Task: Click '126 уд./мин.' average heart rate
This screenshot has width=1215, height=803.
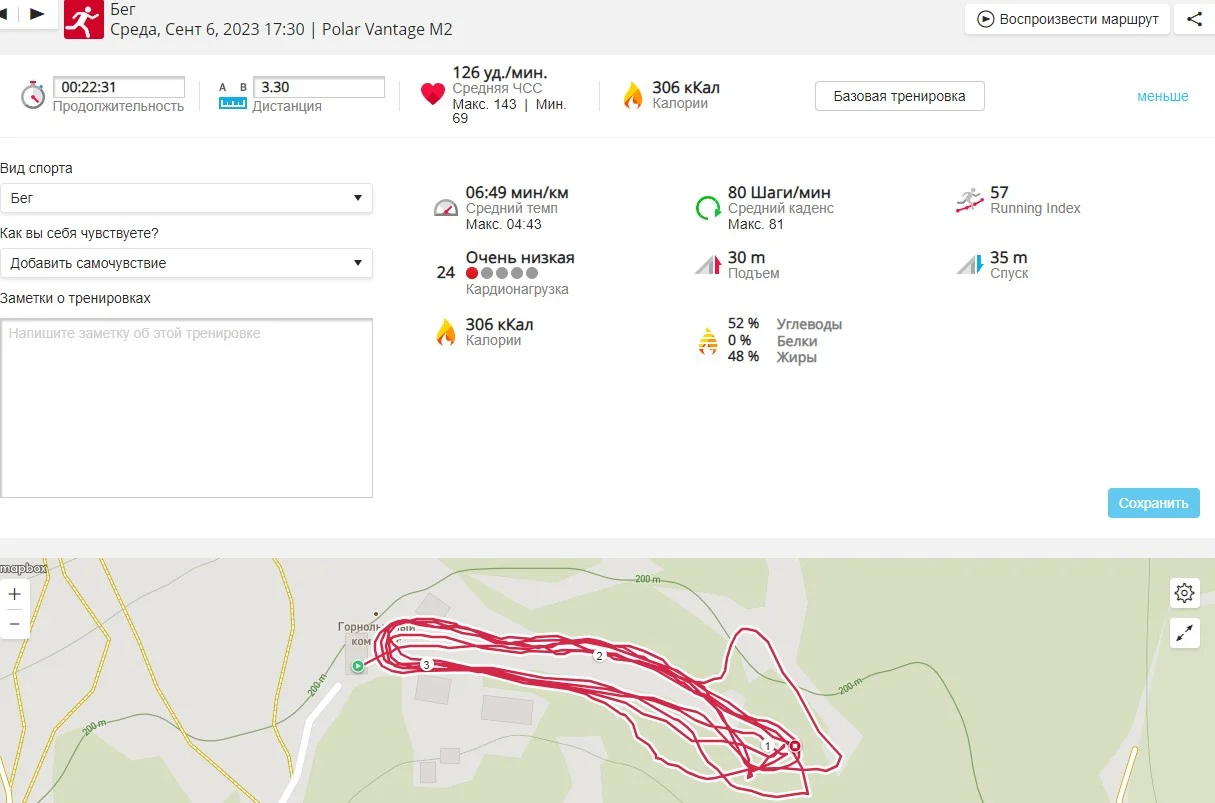Action: pyautogui.click(x=500, y=73)
